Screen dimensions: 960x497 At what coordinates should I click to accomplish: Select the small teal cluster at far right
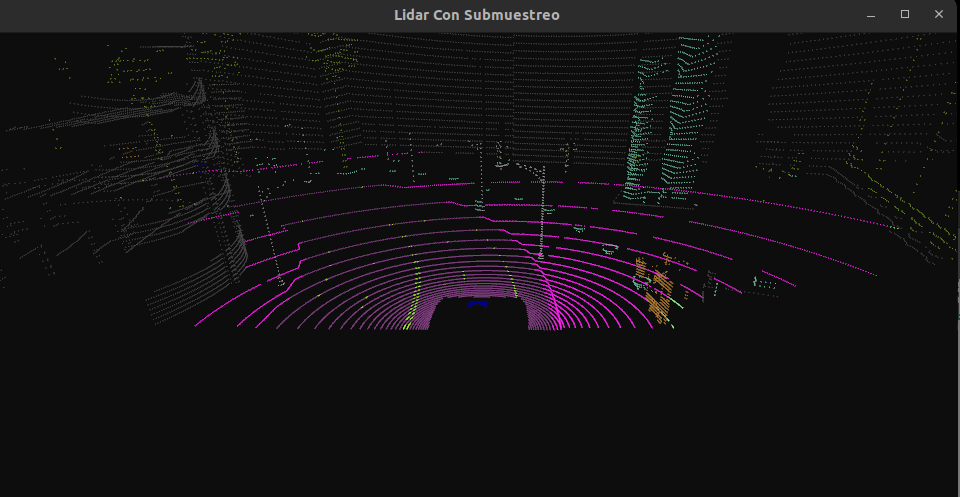coord(765,283)
